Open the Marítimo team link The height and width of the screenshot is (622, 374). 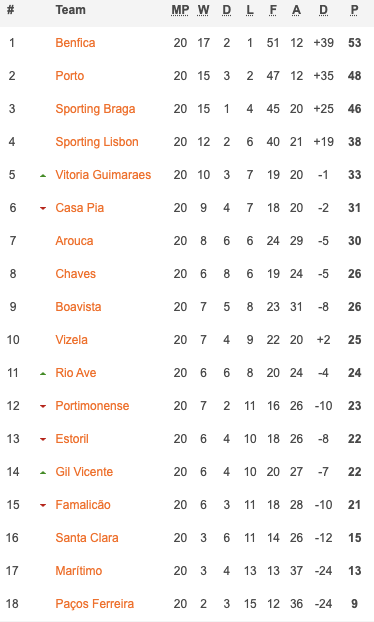point(79,571)
